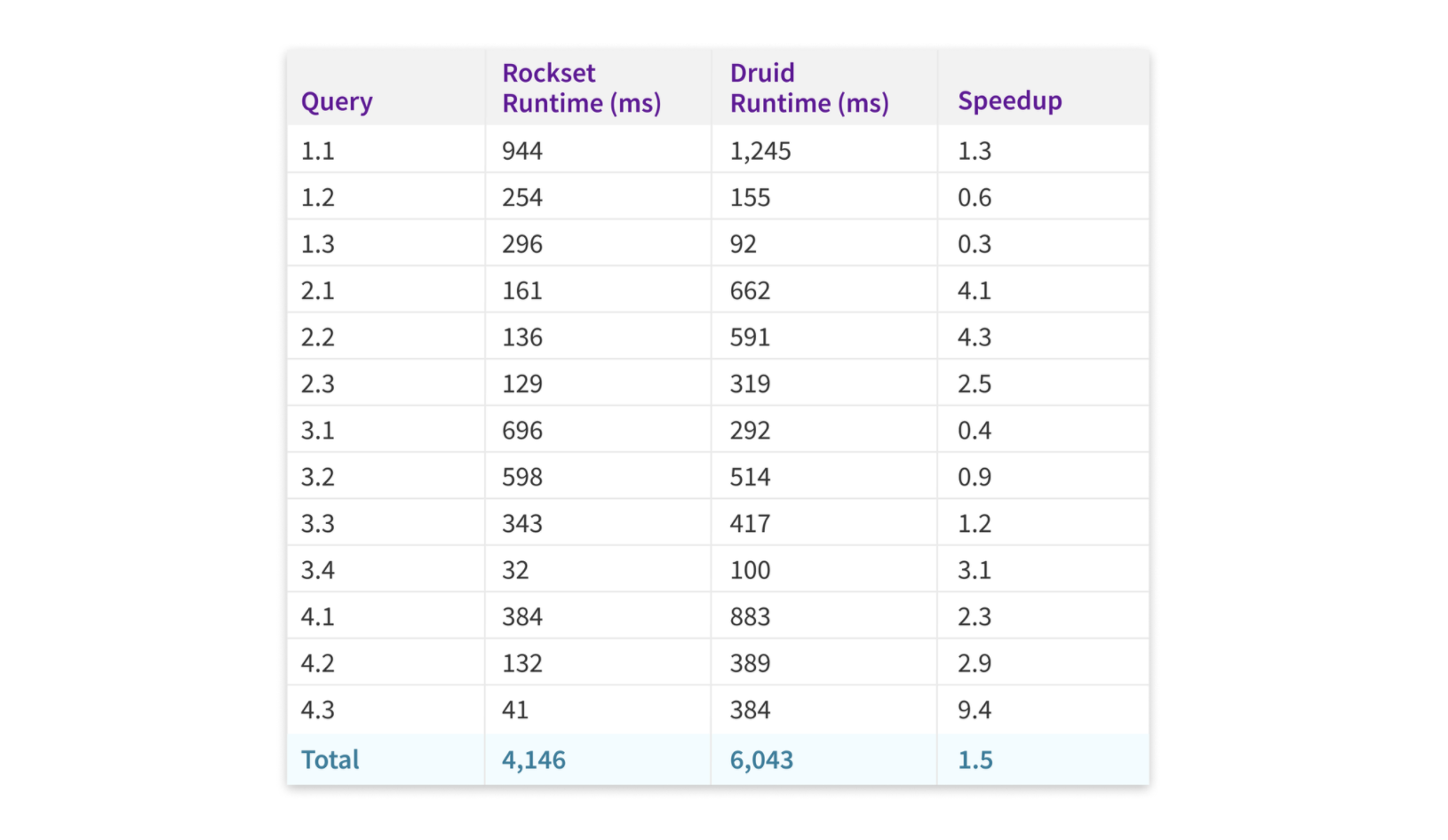Select the speedup value 0.4
This screenshot has height=840, width=1448.
(x=975, y=431)
